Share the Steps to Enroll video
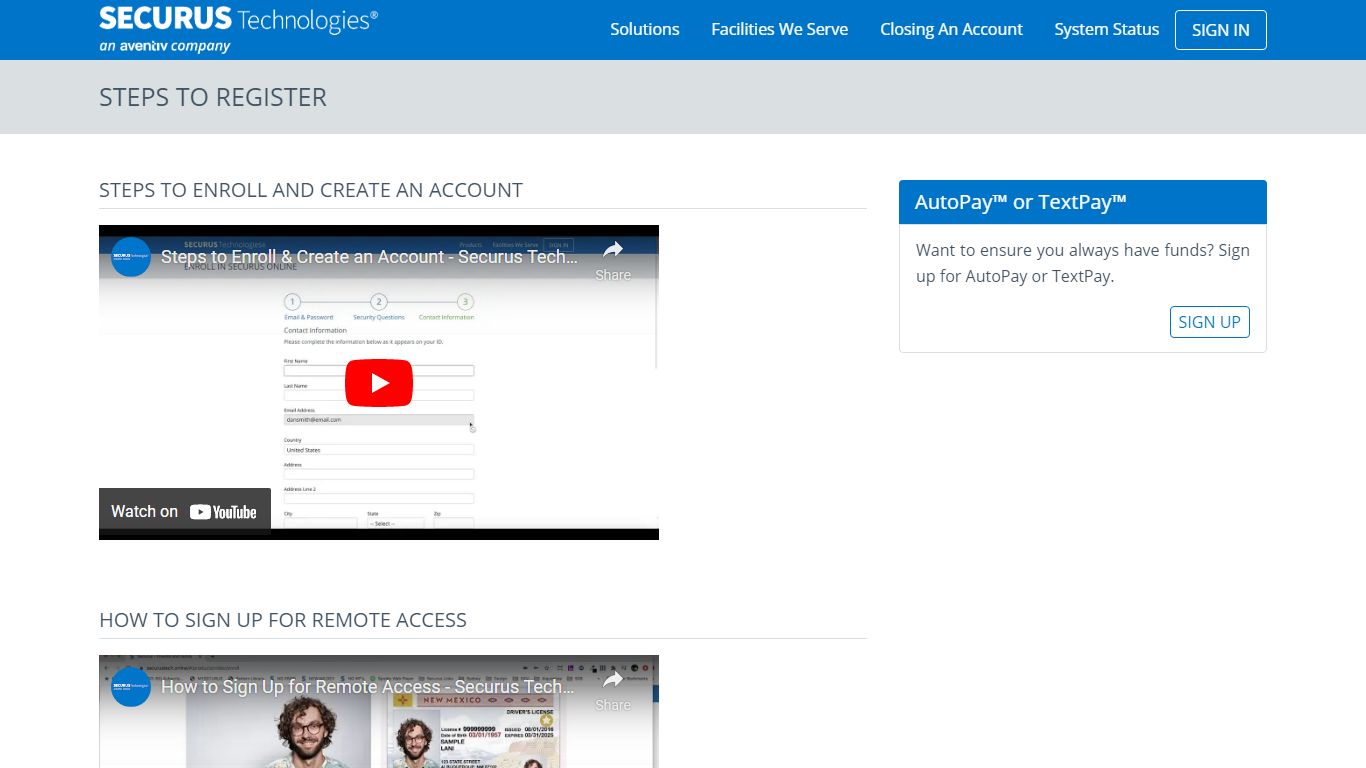The width and height of the screenshot is (1366, 768). point(613,260)
